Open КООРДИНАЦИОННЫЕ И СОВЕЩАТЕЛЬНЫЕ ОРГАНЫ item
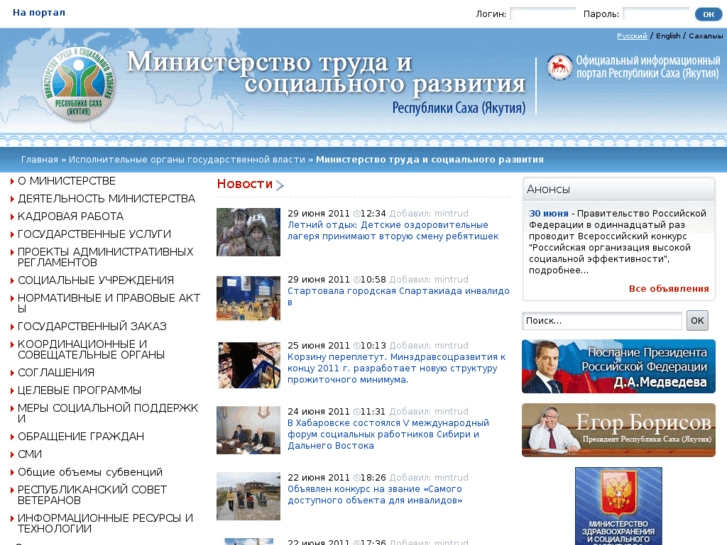The height and width of the screenshot is (545, 727). (91, 349)
